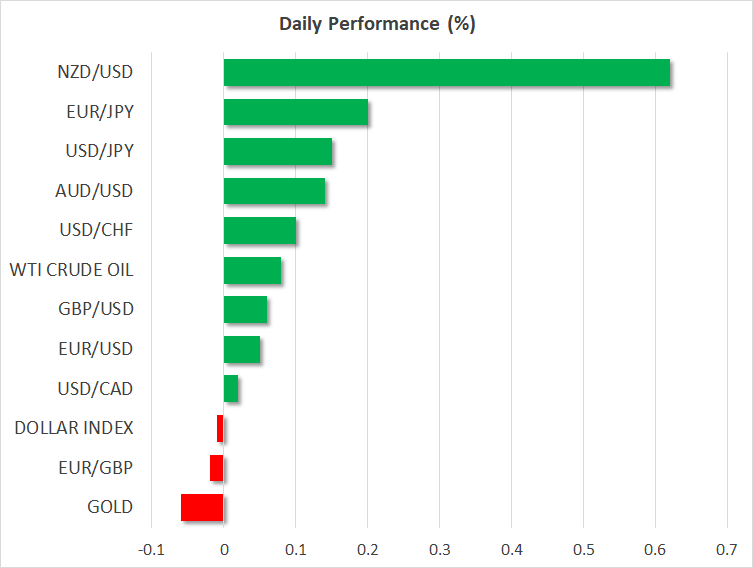Click the red EUR/GBP bar
Viewport: 753px width, 568px height.
point(216,467)
